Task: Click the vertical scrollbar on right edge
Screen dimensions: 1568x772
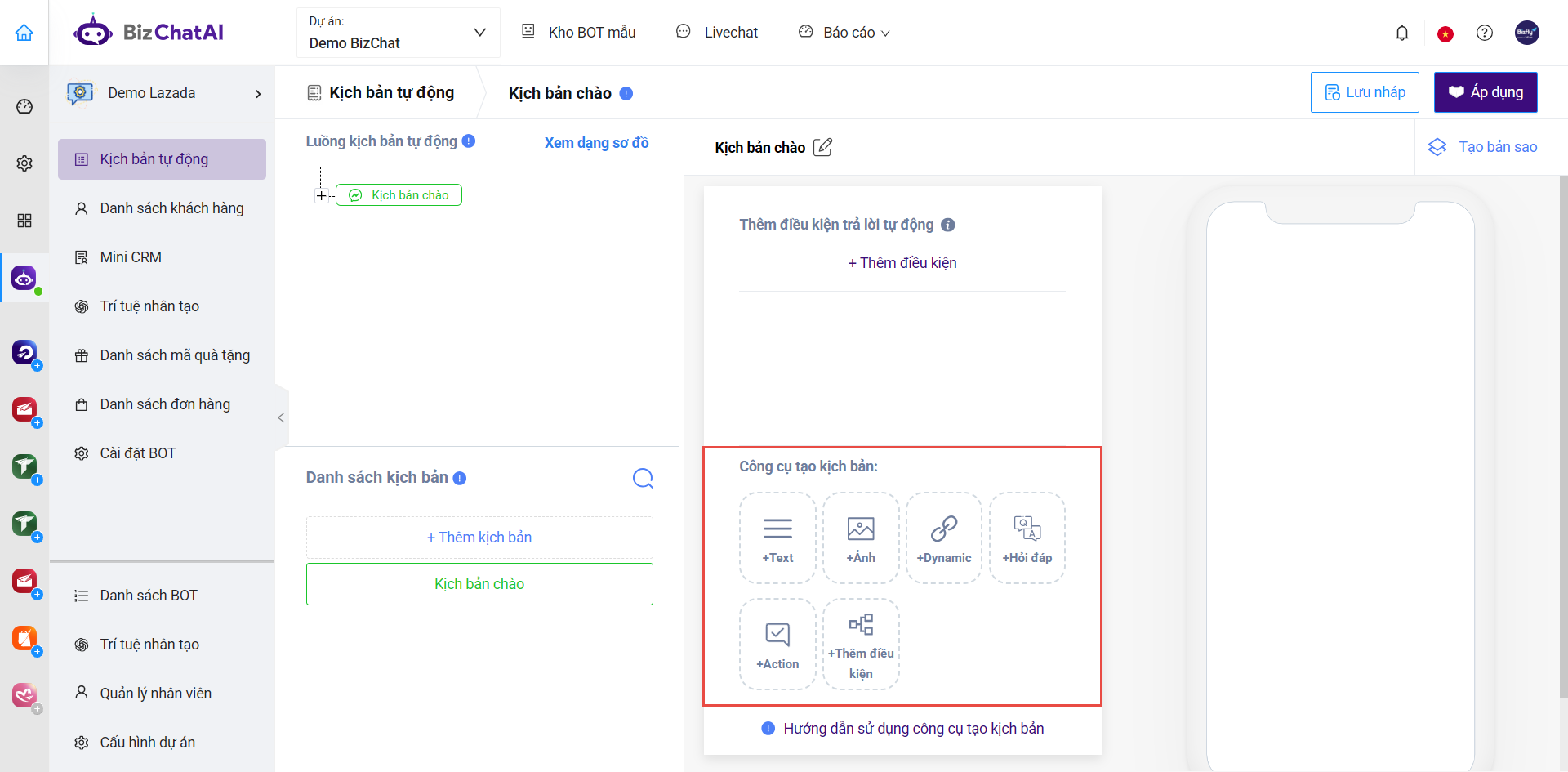Action: coord(1563,437)
